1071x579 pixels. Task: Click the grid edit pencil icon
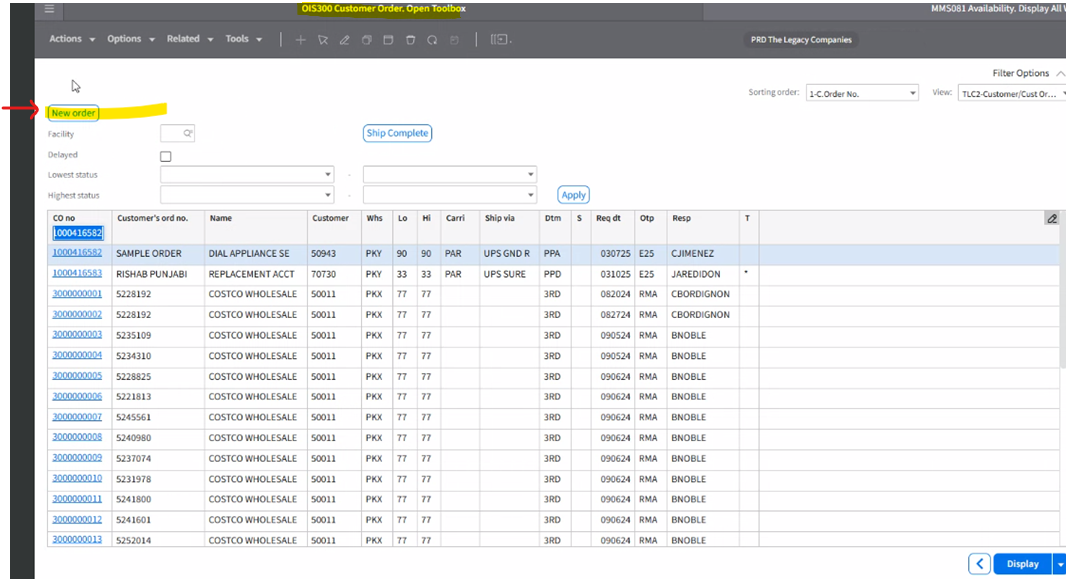click(1052, 218)
